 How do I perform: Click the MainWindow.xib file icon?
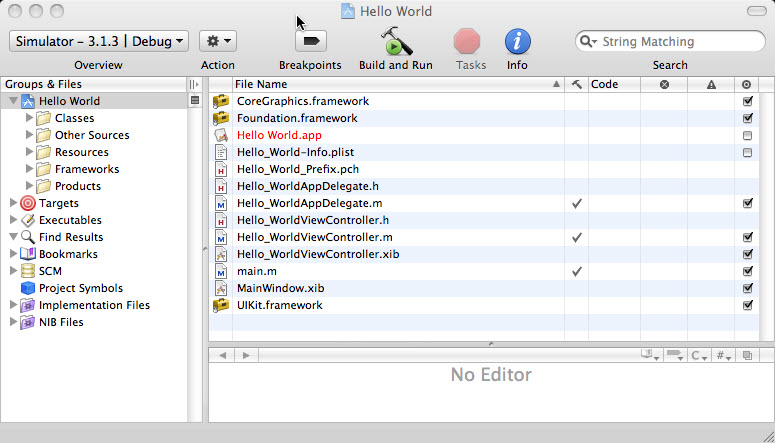point(221,288)
